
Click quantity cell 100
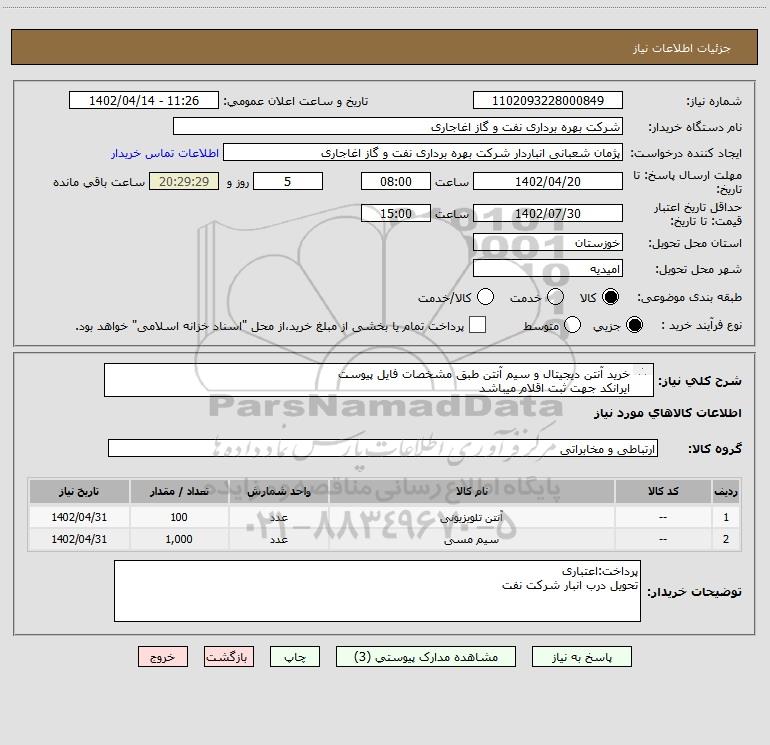click(x=179, y=517)
